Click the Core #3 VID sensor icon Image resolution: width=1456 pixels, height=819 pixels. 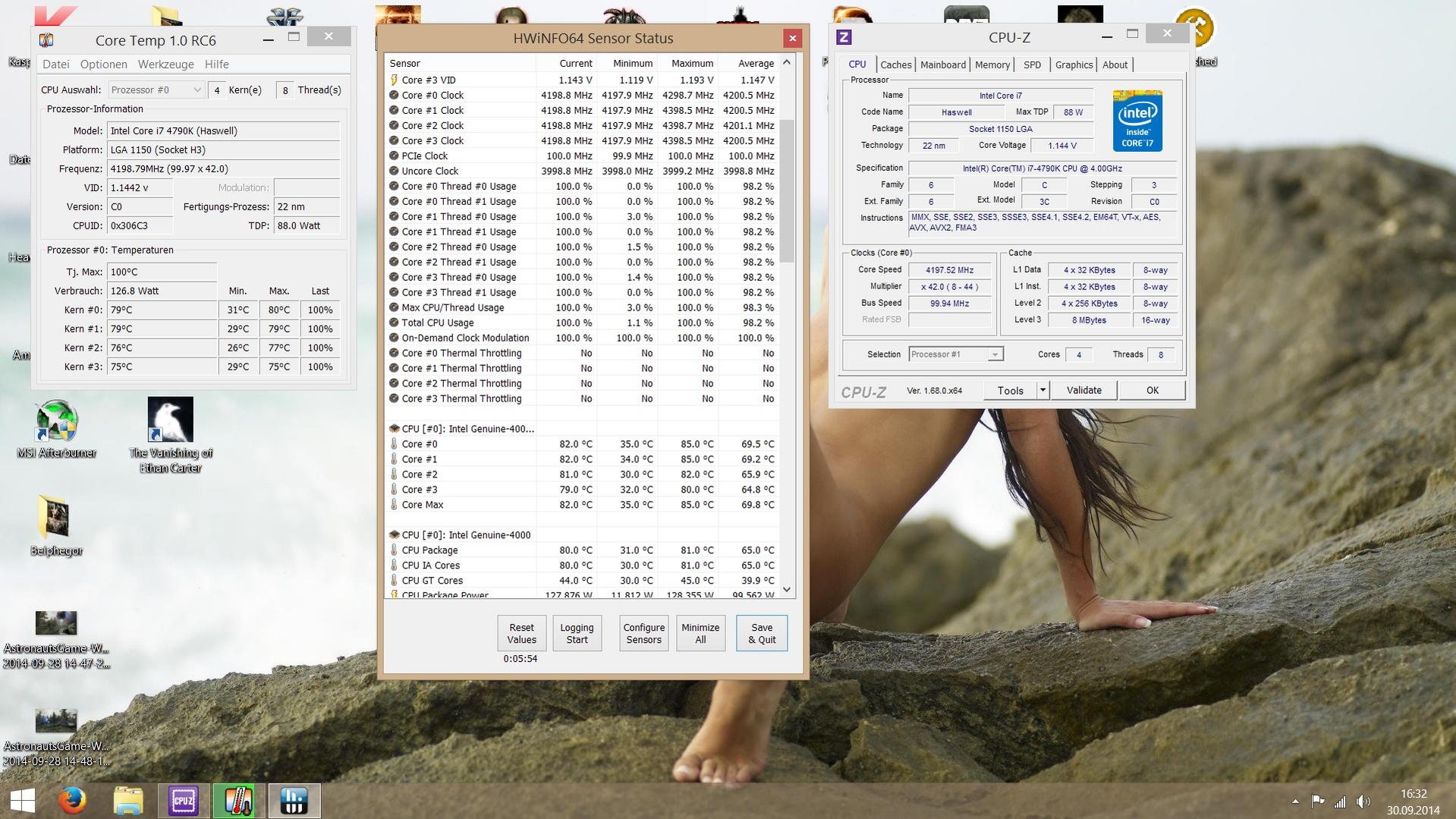tap(394, 80)
